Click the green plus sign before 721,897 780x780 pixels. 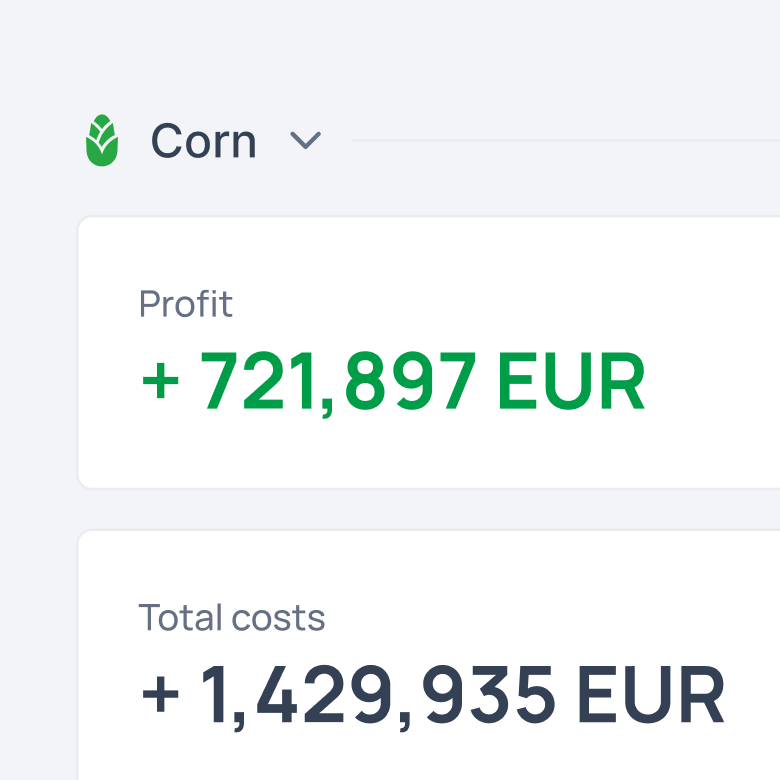tap(160, 381)
